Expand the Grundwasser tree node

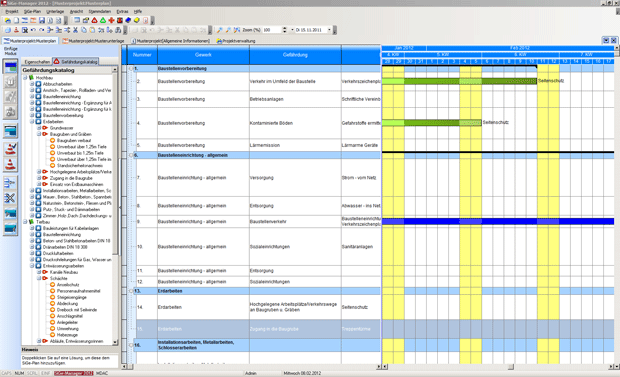click(39, 128)
